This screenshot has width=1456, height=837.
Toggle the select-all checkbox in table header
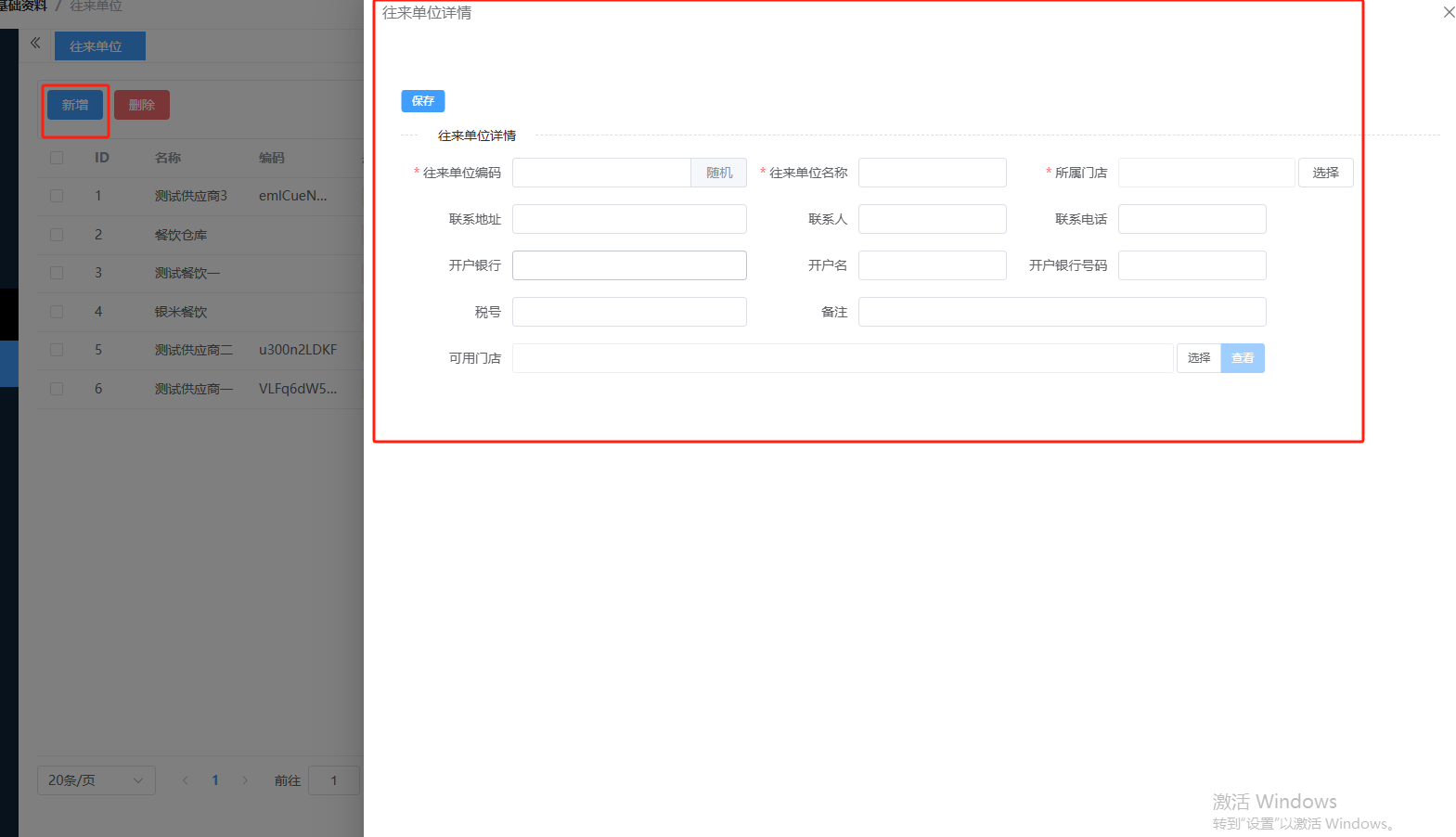57,158
